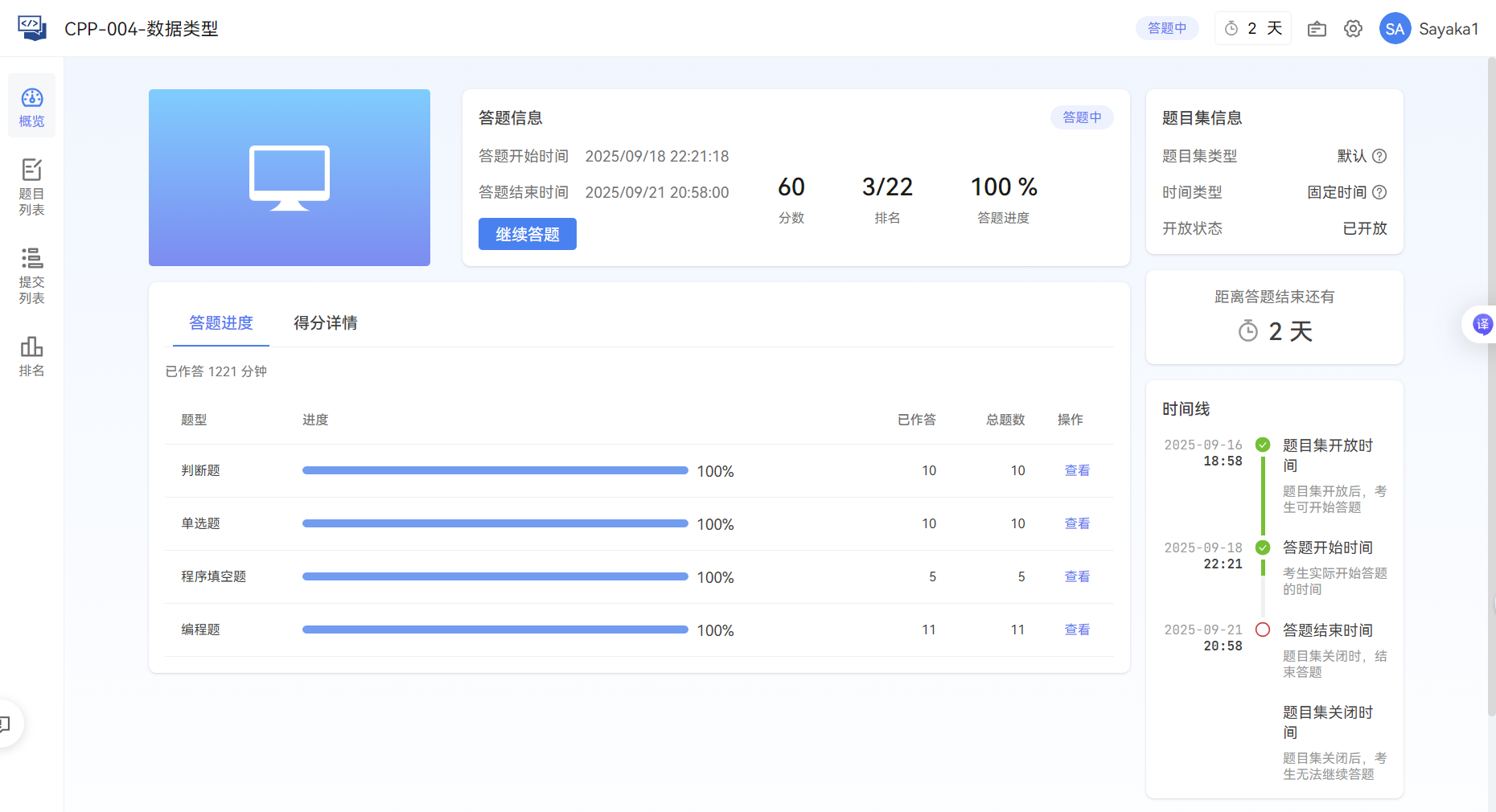
Task: Click the Sayaka1 username
Action: pos(1449,29)
